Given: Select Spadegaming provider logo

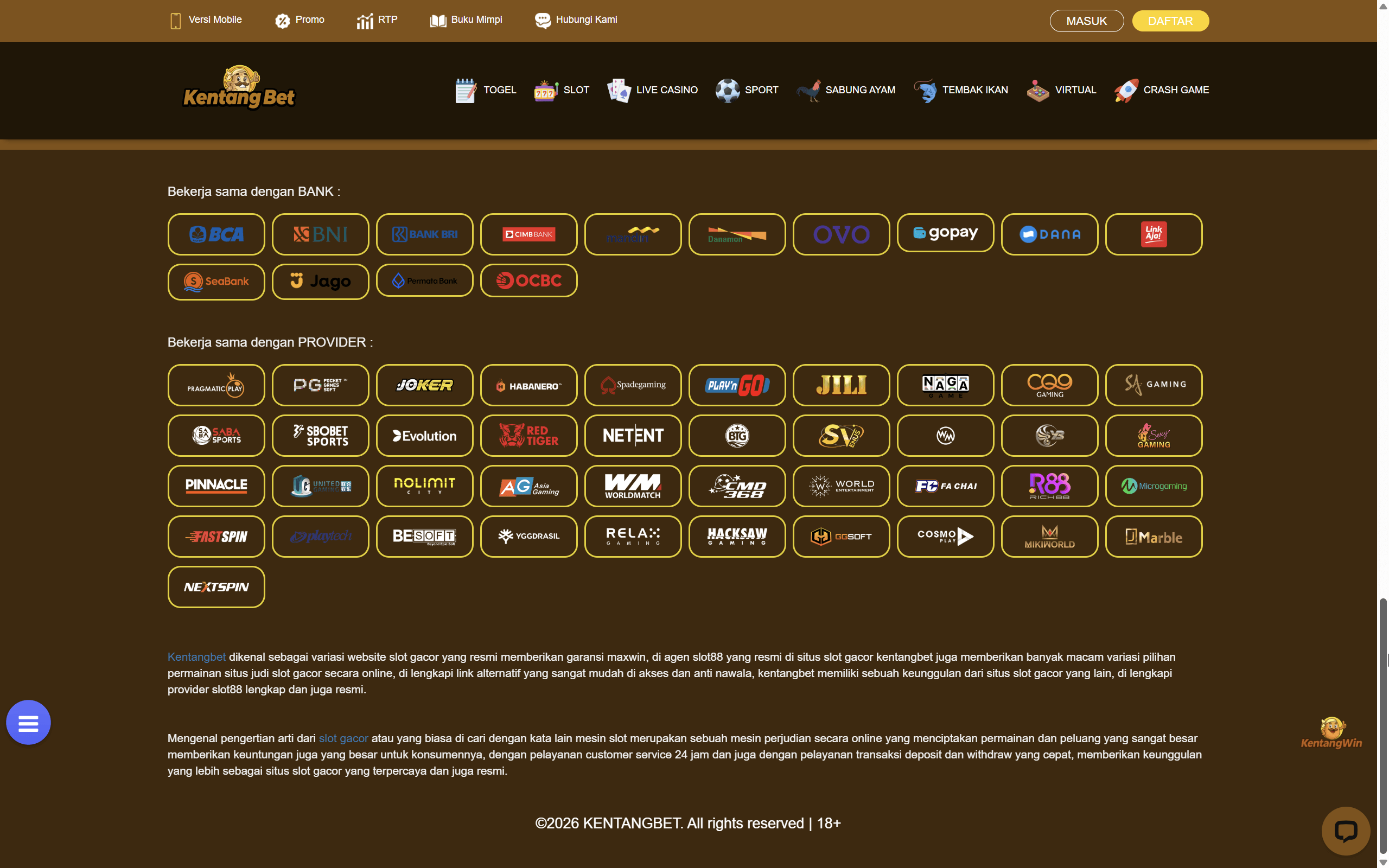Looking at the screenshot, I should (x=633, y=385).
